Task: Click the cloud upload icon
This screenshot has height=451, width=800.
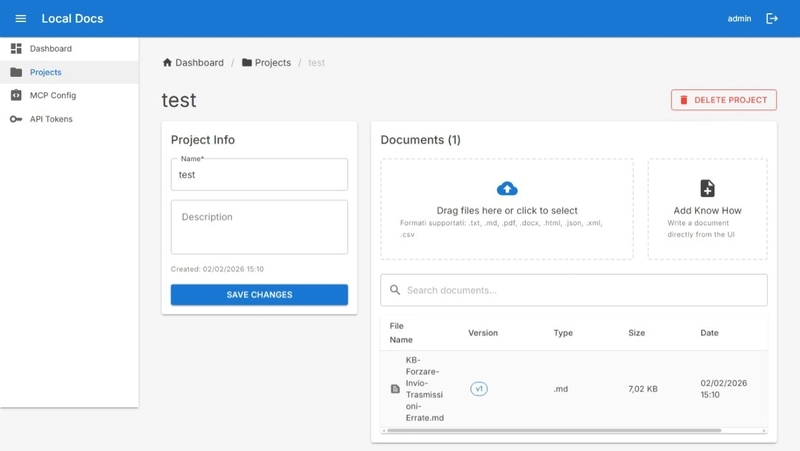Action: pyautogui.click(x=507, y=189)
